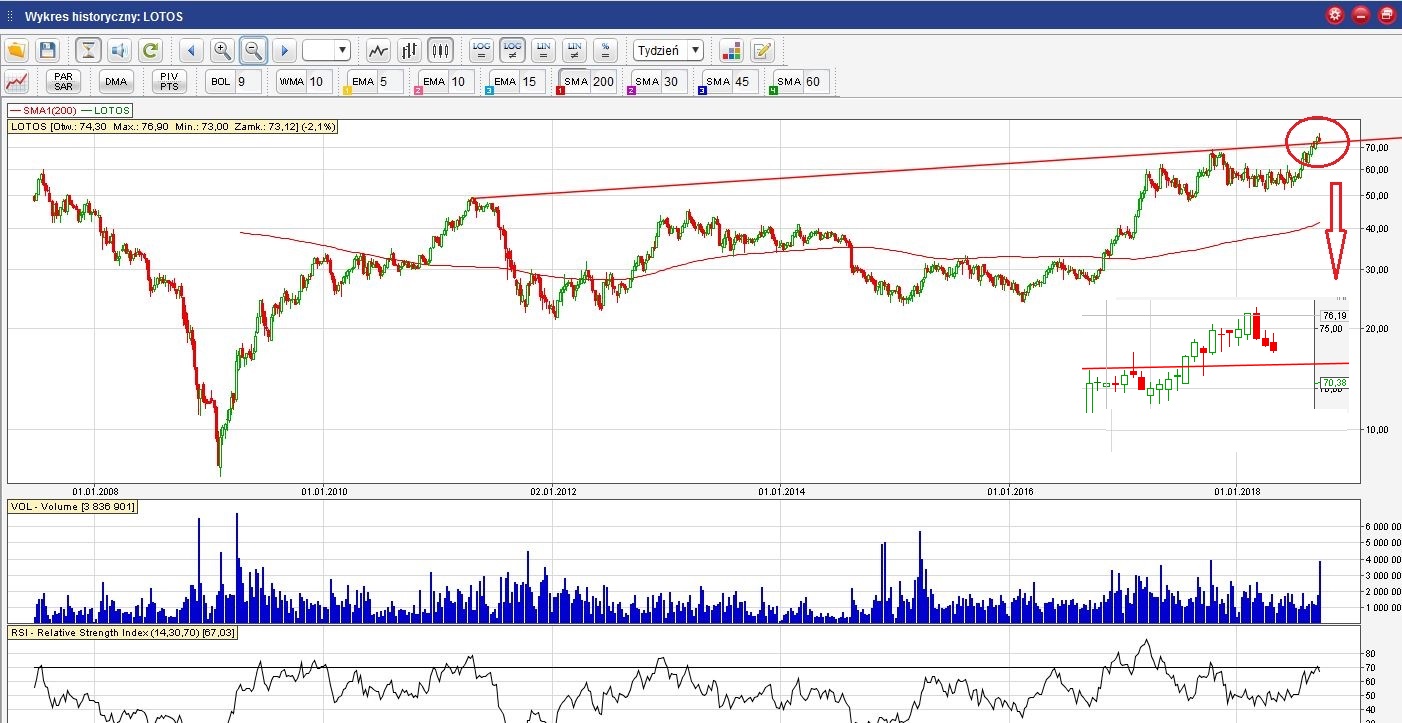Select the percent scale button

click(604, 50)
